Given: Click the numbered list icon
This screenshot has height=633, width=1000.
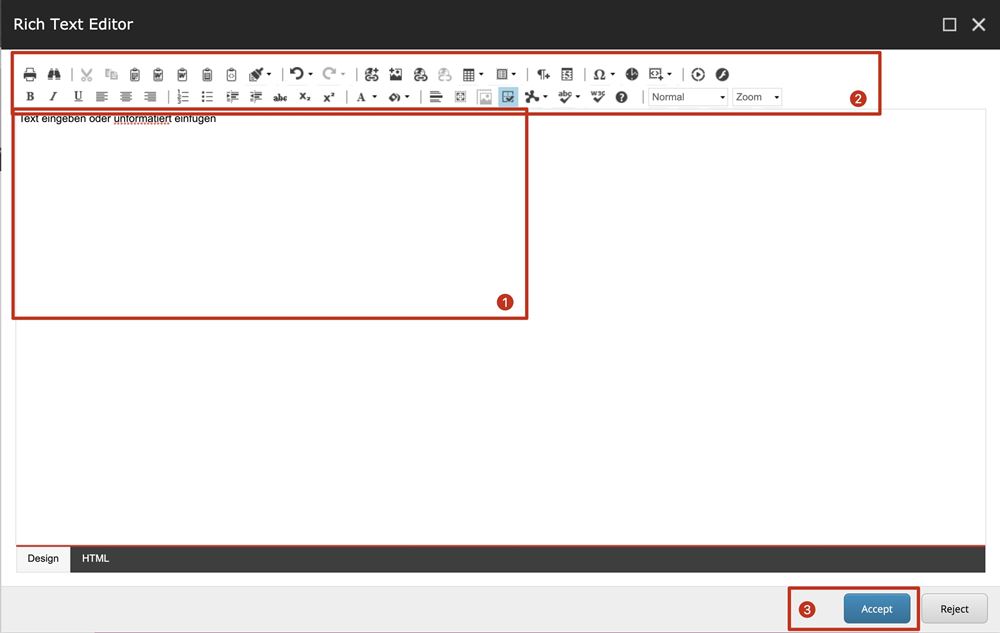Looking at the screenshot, I should click(x=183, y=97).
